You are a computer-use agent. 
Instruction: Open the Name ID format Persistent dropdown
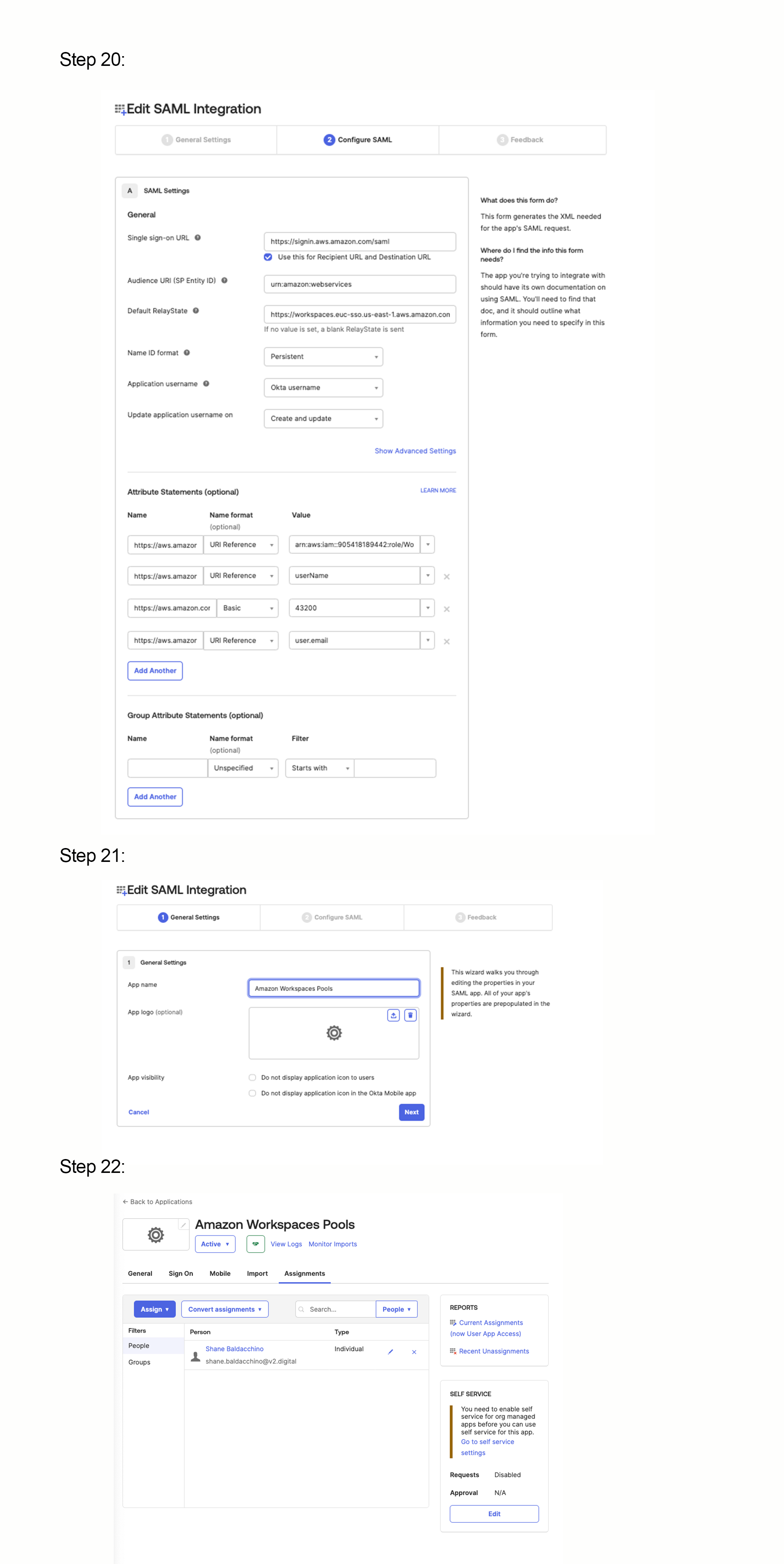click(324, 357)
